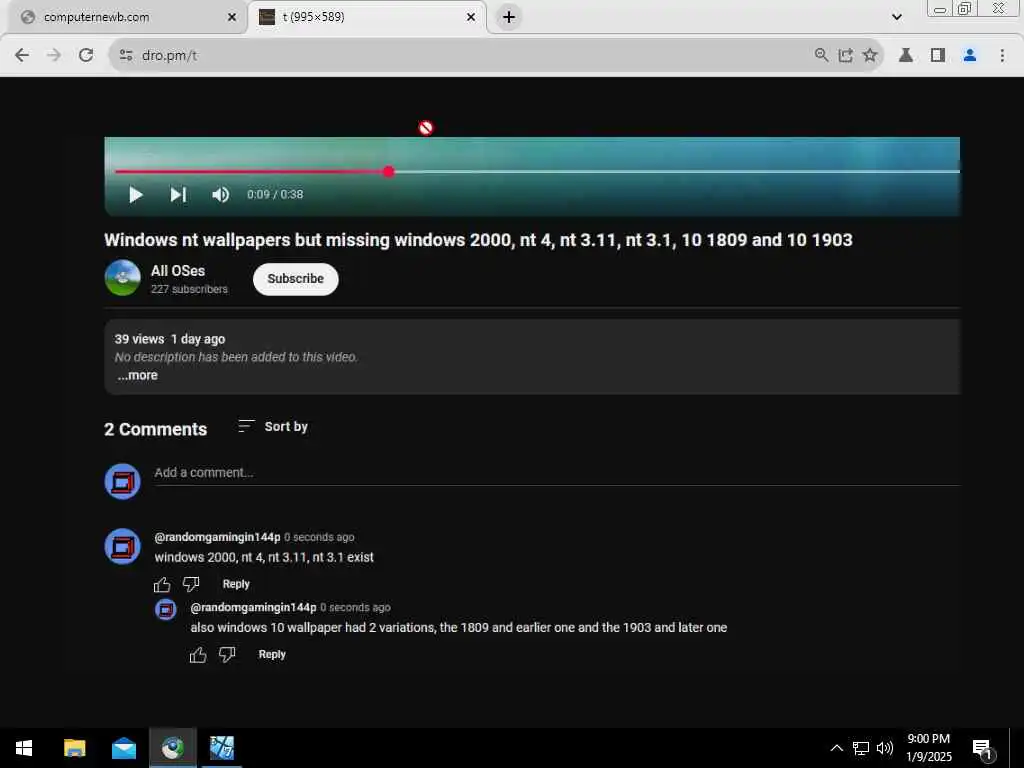Open Mail app from taskbar
The height and width of the screenshot is (768, 1024).
tap(123, 748)
